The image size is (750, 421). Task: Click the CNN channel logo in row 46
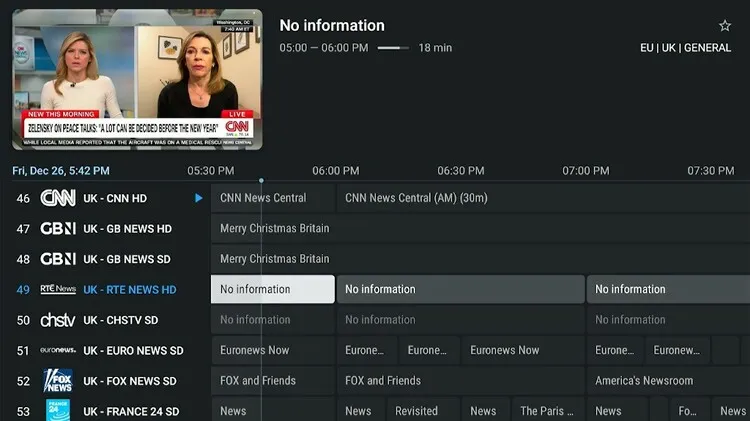pyautogui.click(x=58, y=198)
